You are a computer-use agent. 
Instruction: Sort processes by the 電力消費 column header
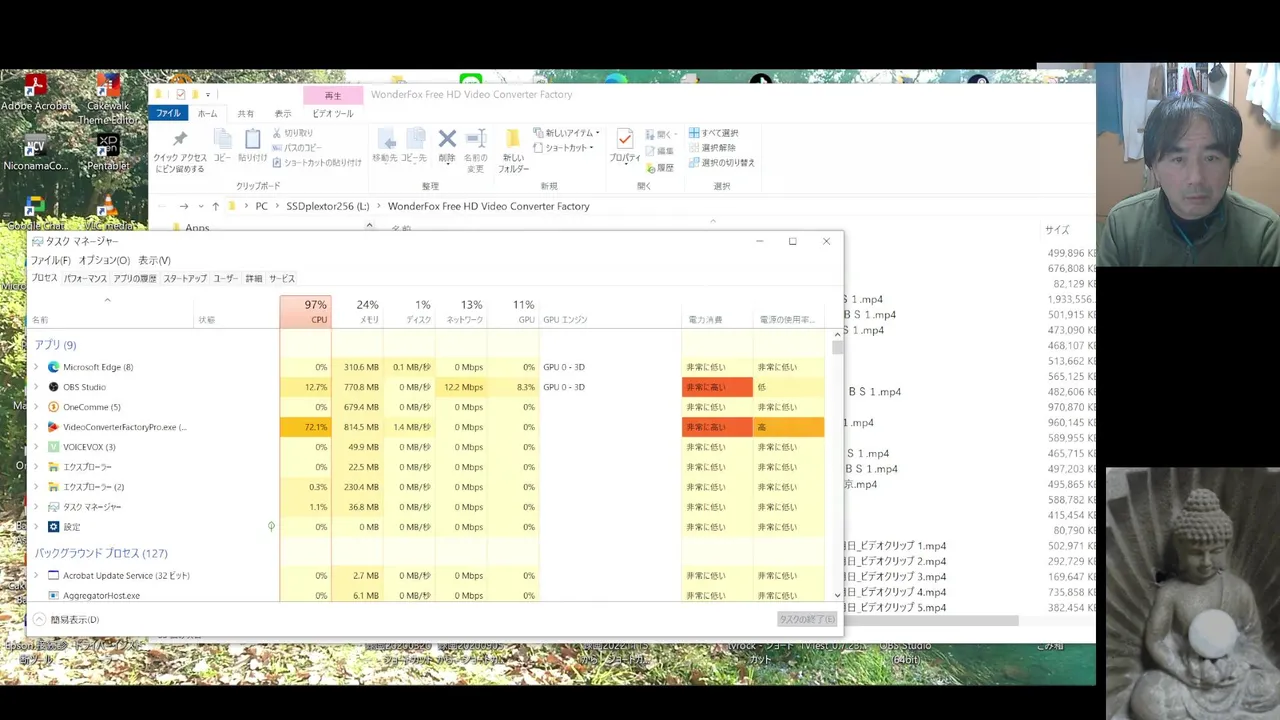(x=716, y=312)
